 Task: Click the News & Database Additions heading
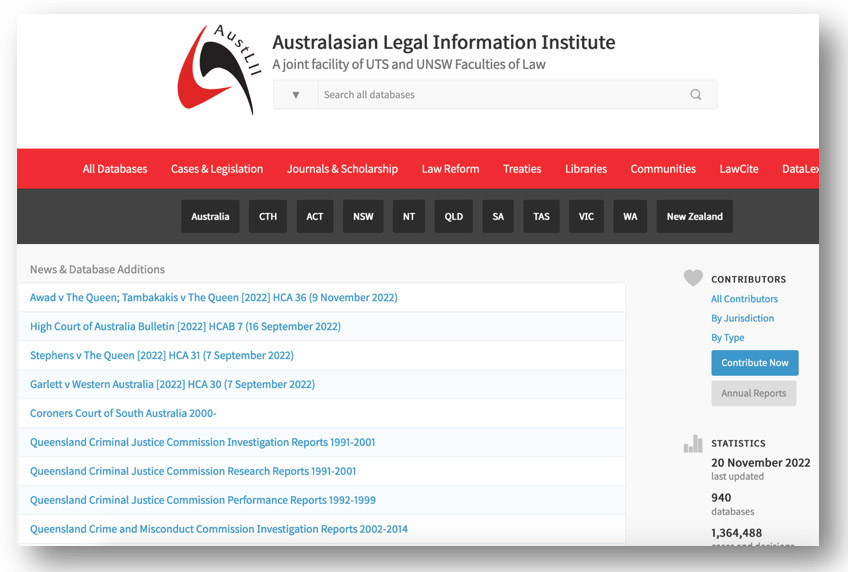pyautogui.click(x=97, y=269)
